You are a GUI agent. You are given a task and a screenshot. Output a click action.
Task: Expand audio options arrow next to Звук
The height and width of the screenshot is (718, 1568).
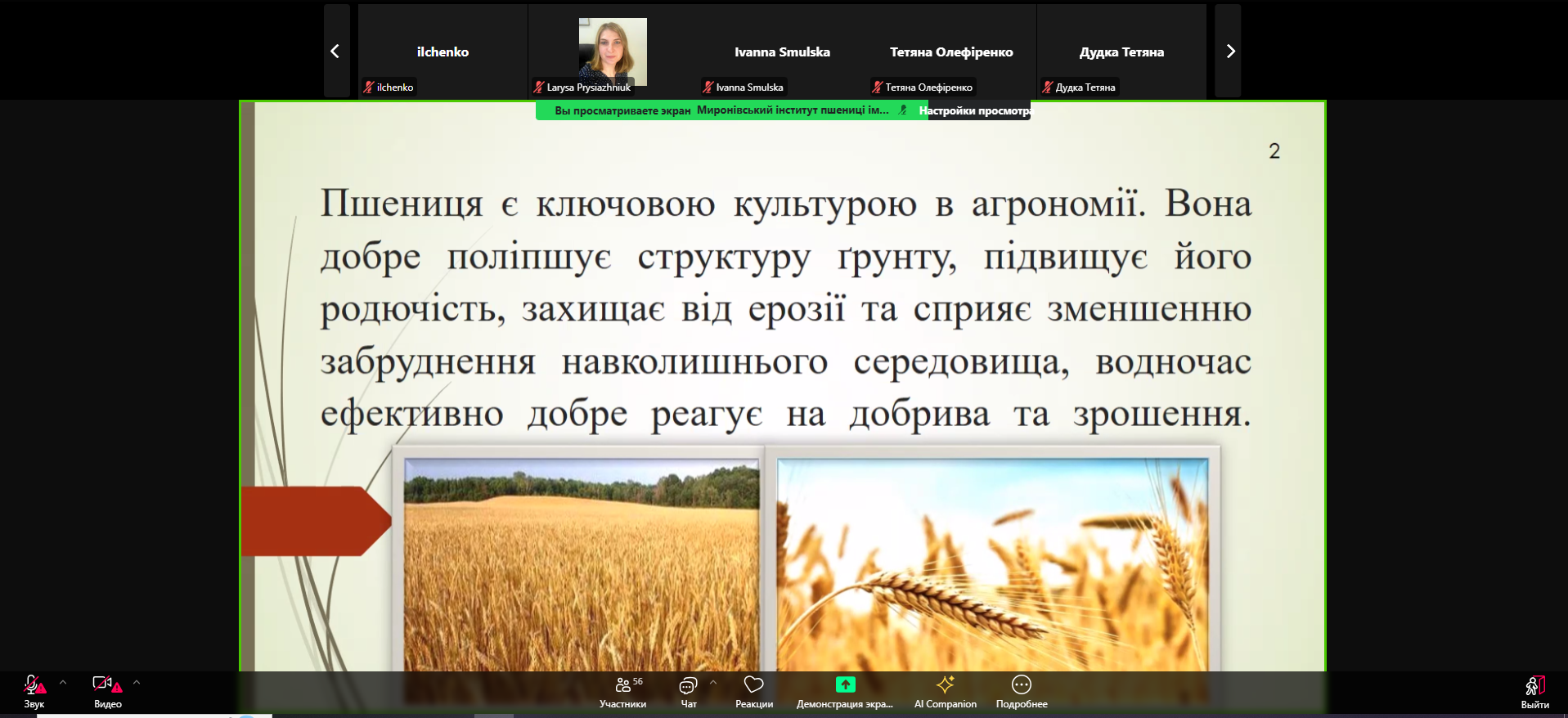(63, 682)
